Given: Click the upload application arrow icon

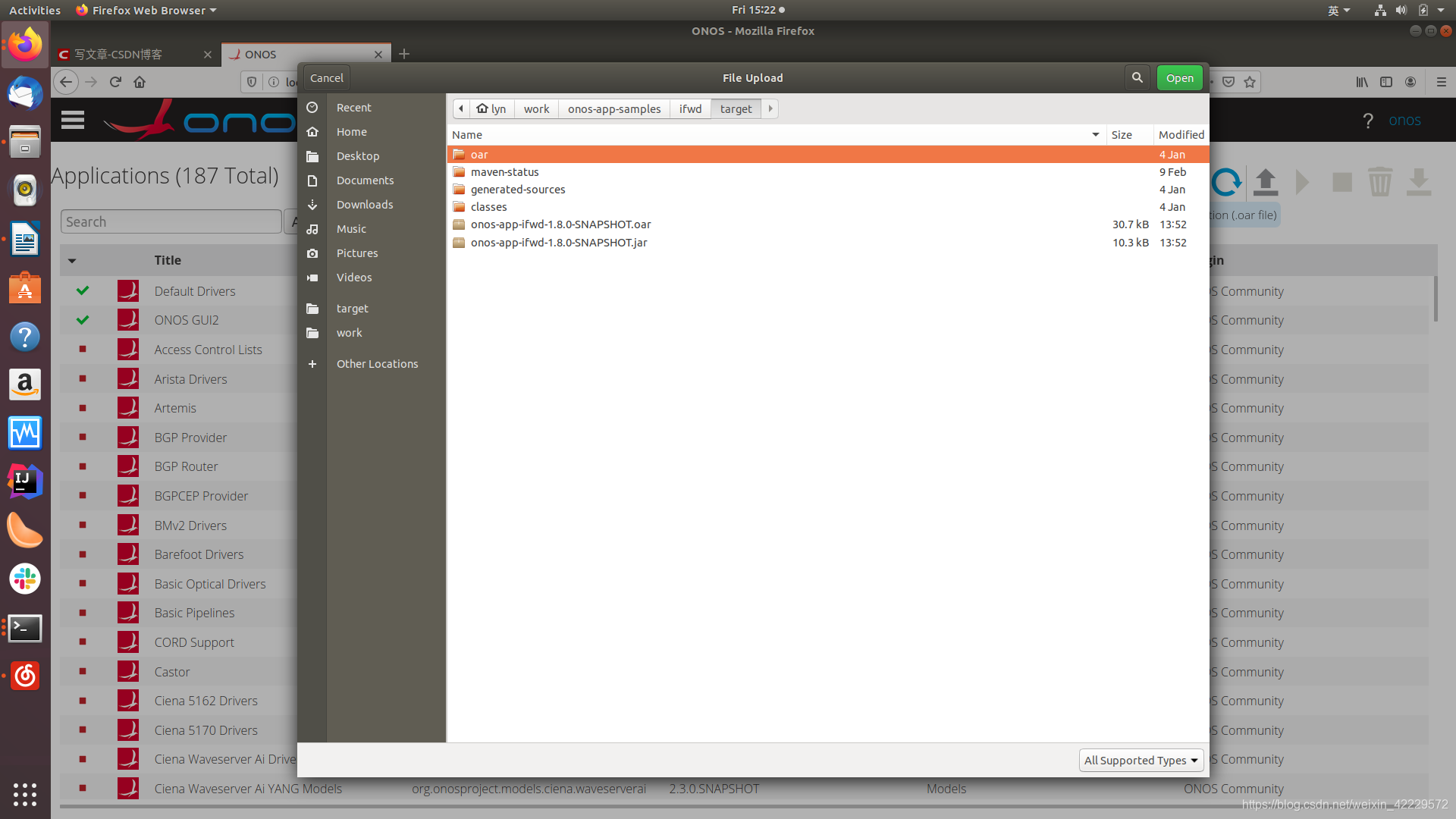Looking at the screenshot, I should coord(1266,182).
